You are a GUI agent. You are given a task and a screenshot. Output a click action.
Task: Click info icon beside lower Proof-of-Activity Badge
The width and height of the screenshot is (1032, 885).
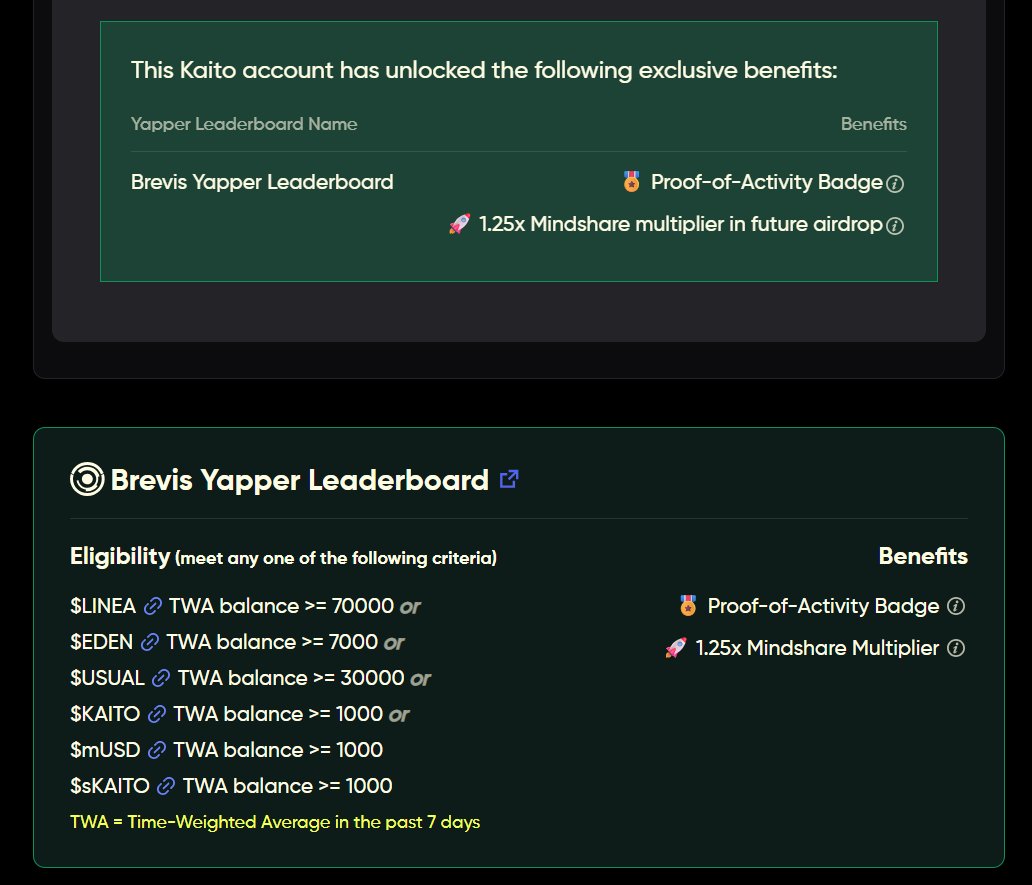coord(956,606)
